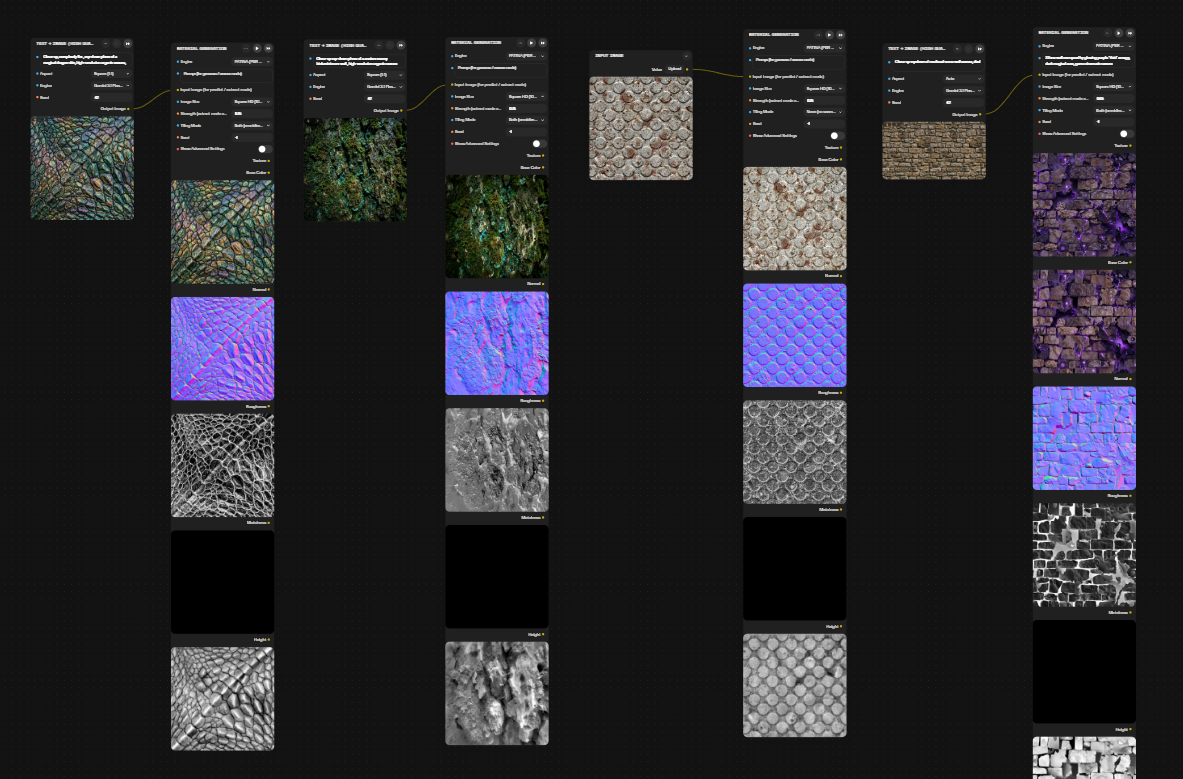The height and width of the screenshot is (779, 1183).
Task: Collapse the Input Image node with its chevron
Action: (x=686, y=56)
